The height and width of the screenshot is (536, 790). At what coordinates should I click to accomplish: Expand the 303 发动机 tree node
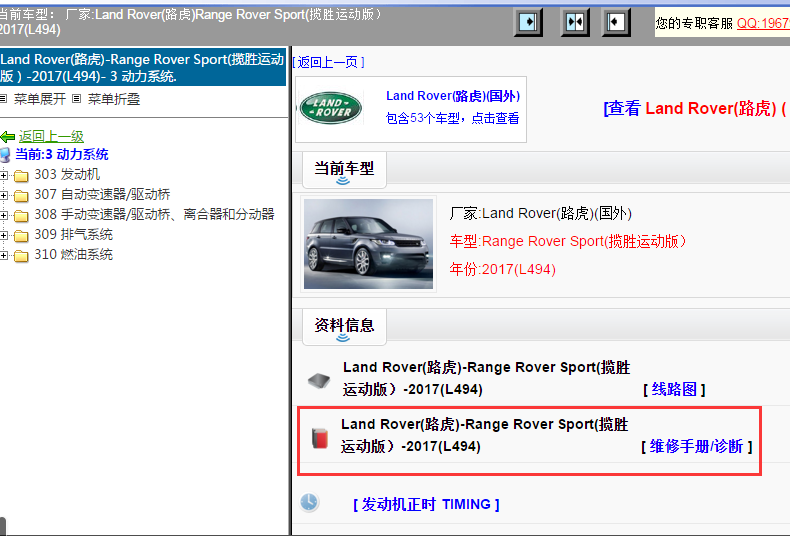[4, 175]
